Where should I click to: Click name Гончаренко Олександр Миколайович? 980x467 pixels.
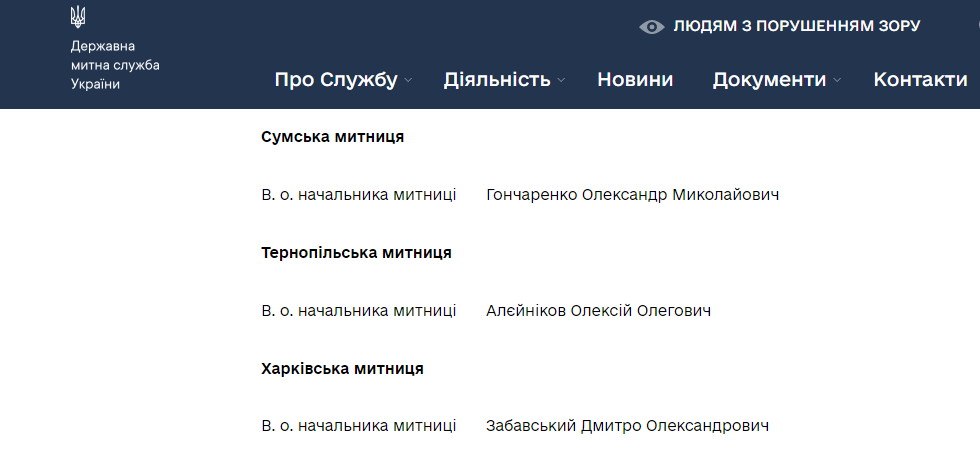pyautogui.click(x=632, y=195)
